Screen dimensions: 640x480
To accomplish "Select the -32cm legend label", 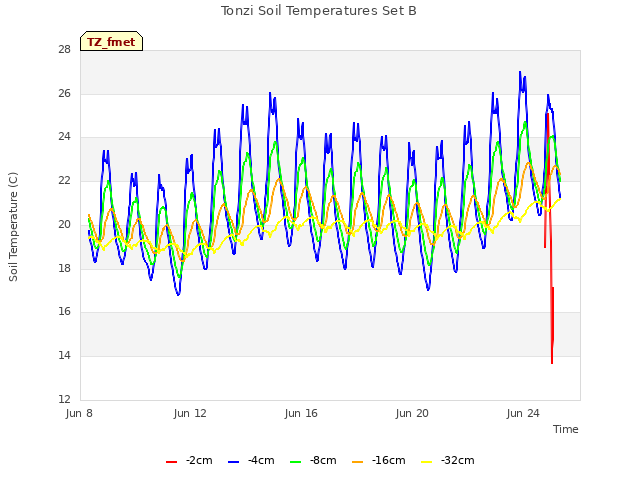I will pyautogui.click(x=458, y=461).
